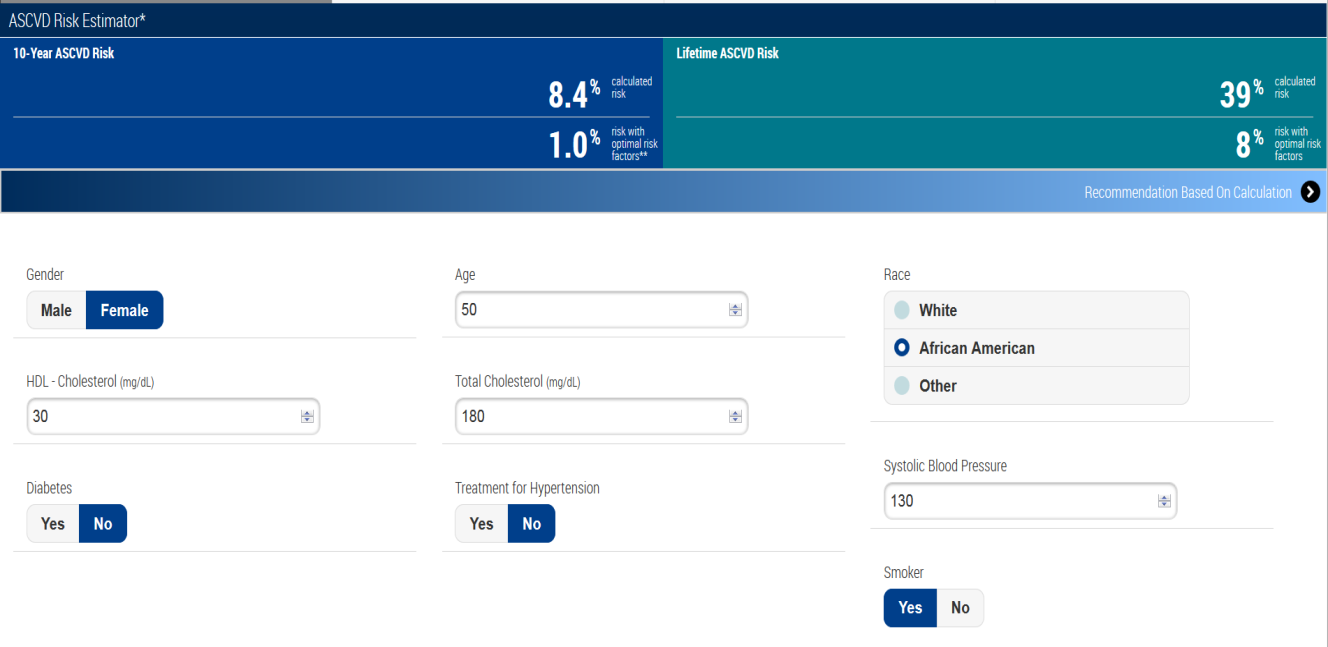The width and height of the screenshot is (1328, 647).
Task: Open Recommendation Based On Calculation link
Action: [x=1187, y=192]
